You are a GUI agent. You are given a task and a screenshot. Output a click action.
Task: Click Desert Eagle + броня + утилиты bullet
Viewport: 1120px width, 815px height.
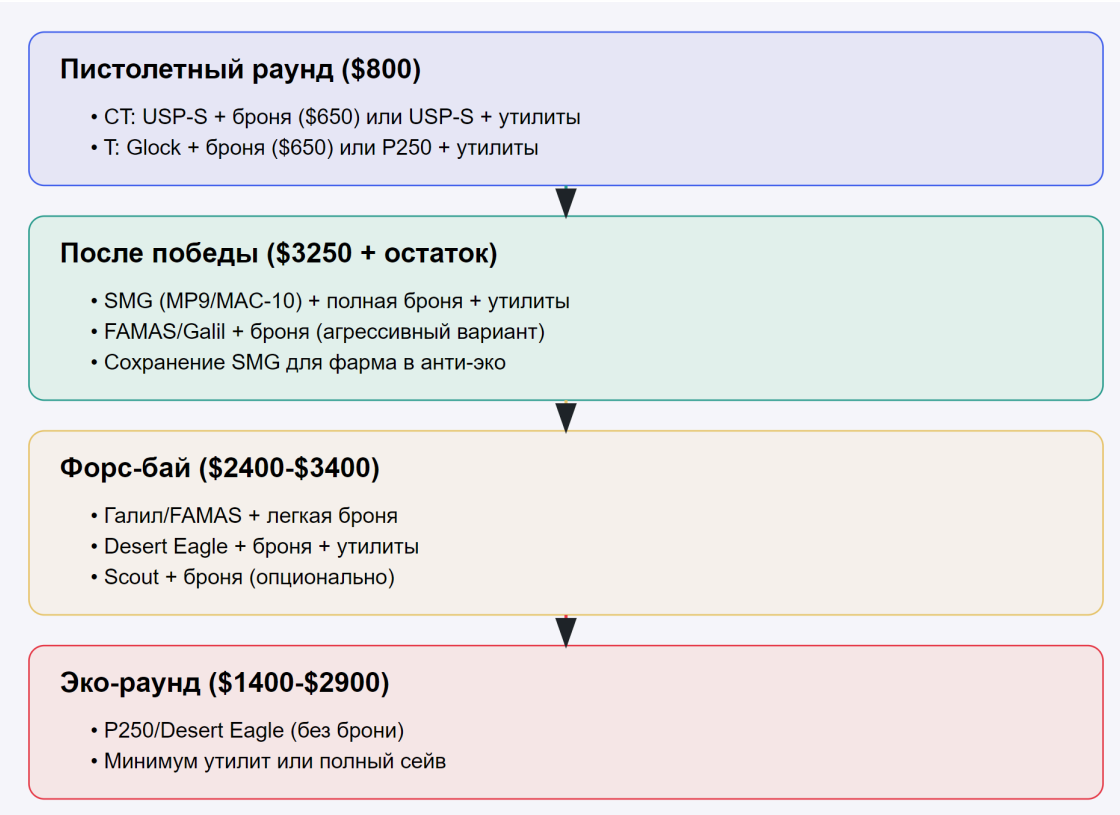(x=260, y=547)
